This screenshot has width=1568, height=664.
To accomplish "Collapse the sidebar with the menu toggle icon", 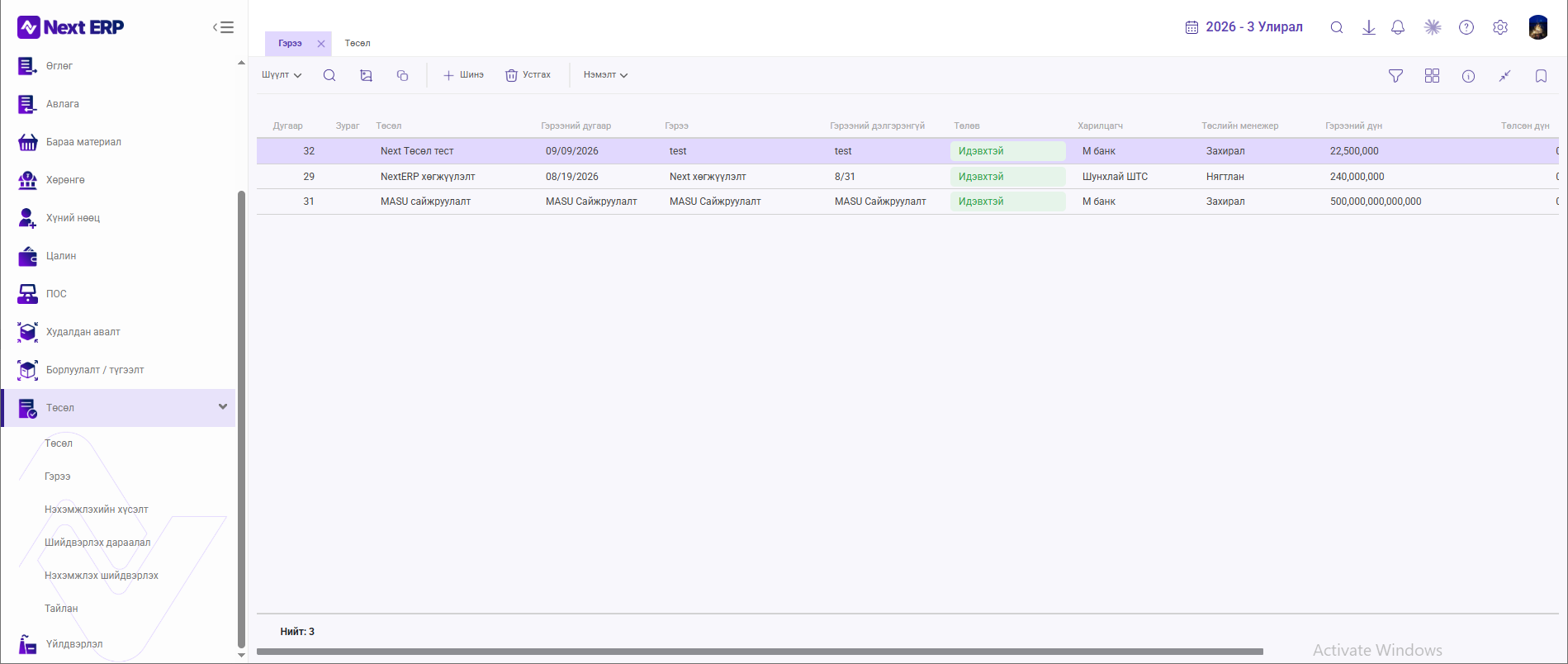I will coord(223,27).
